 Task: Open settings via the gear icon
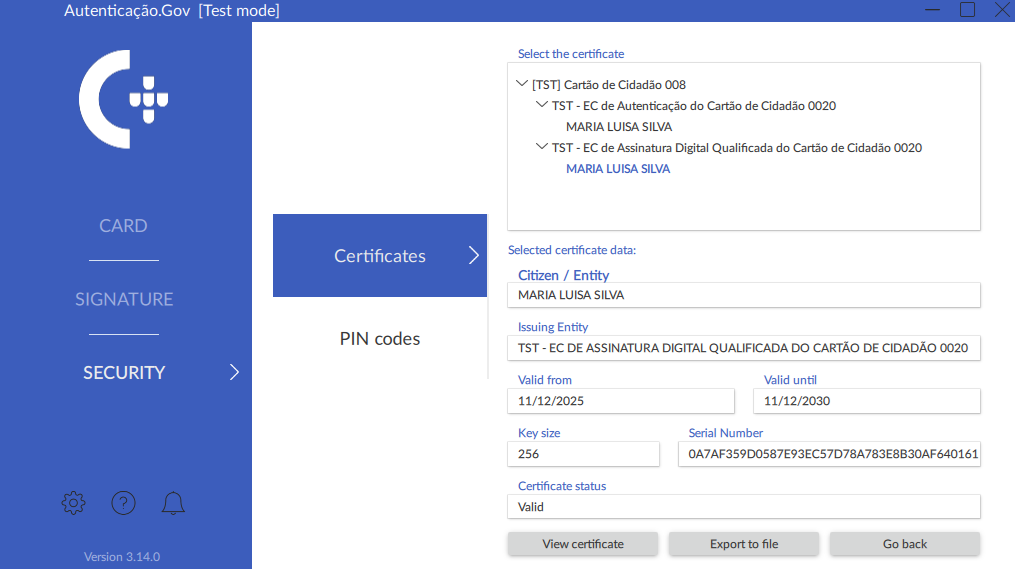(x=73, y=503)
